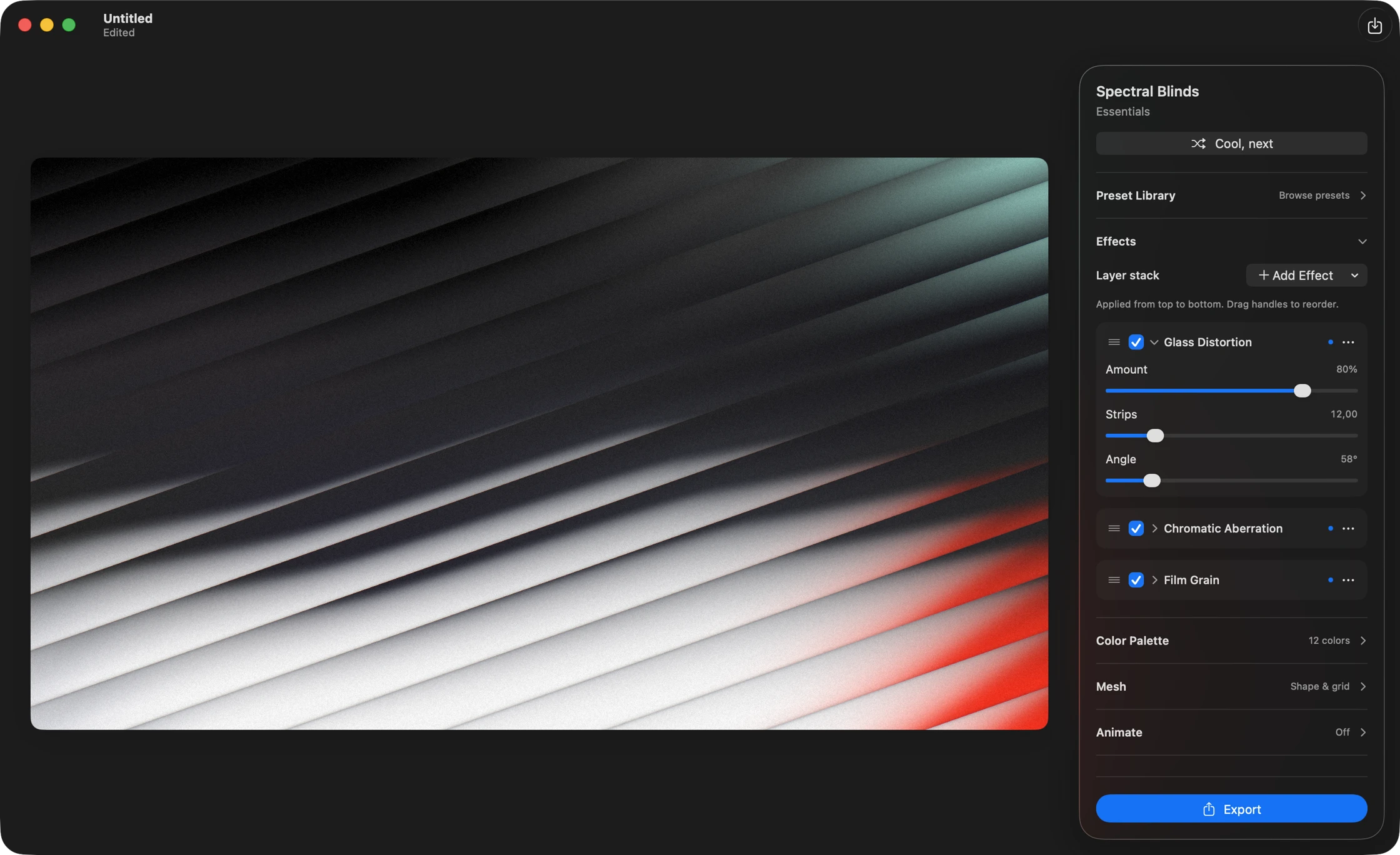Expand the Chromatic Aberration settings
This screenshot has height=855, width=1400.
(1154, 528)
